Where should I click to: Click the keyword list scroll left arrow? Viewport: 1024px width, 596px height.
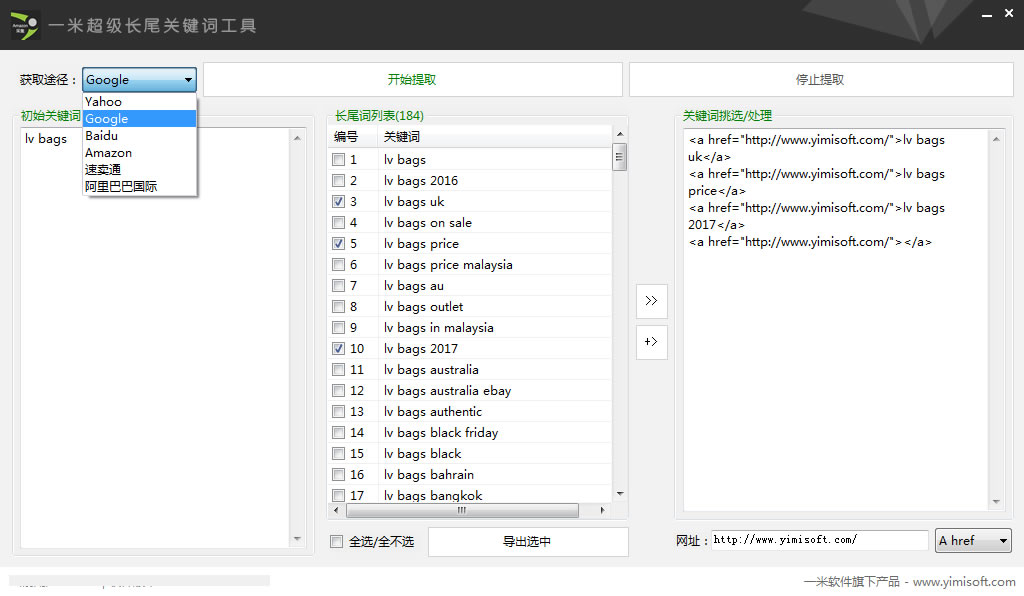(x=336, y=510)
